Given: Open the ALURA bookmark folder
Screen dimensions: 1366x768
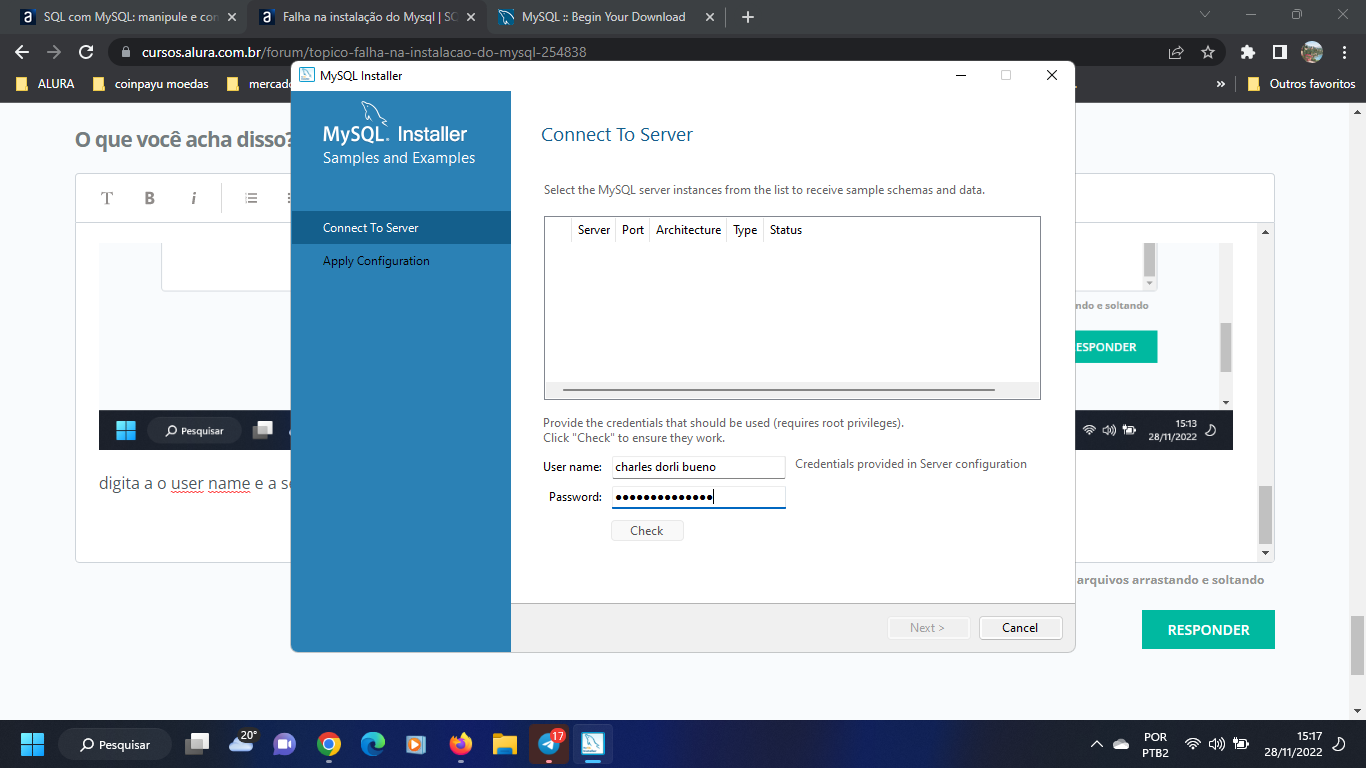Looking at the screenshot, I should (45, 84).
